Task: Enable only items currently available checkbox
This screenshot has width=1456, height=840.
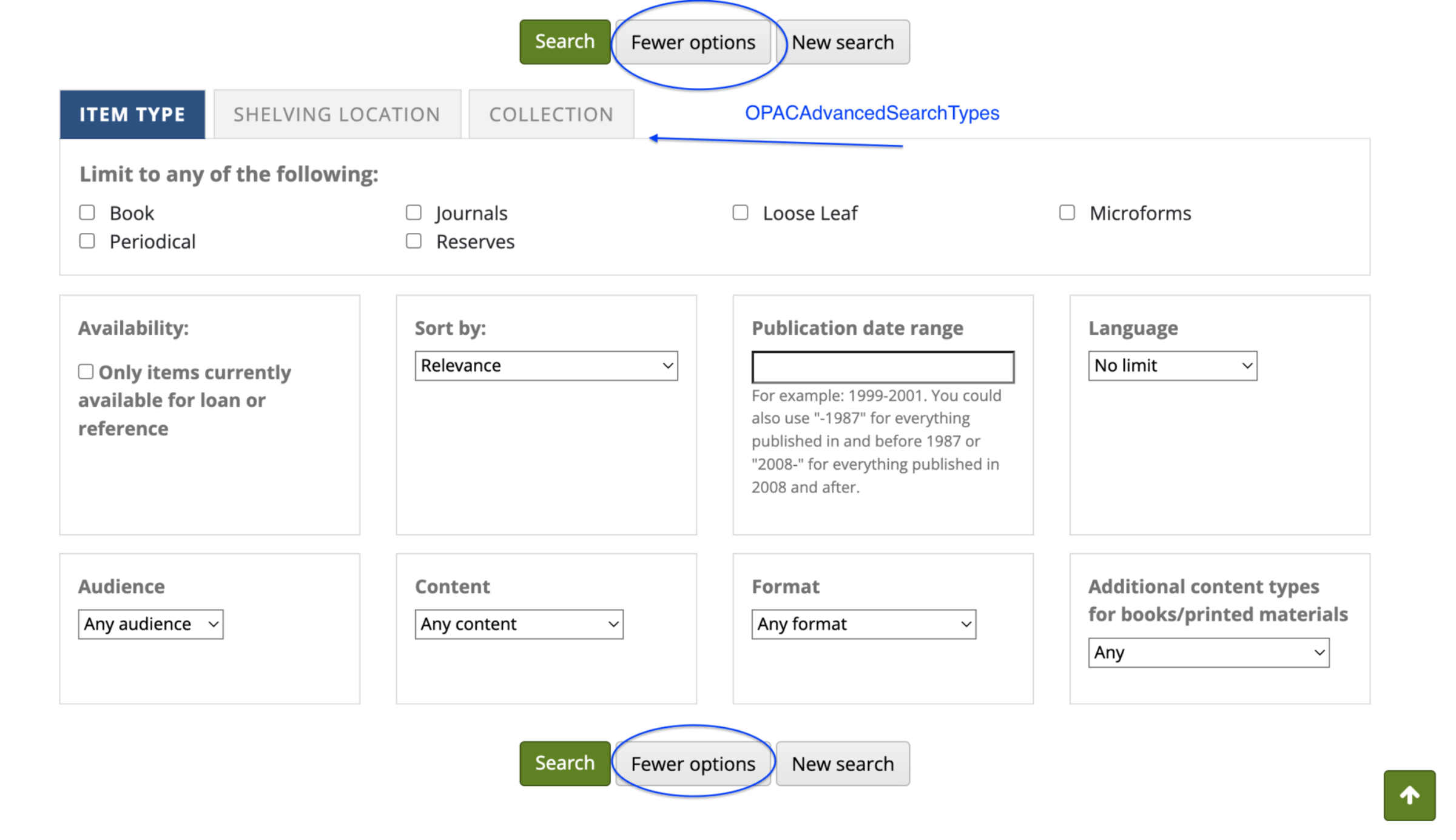Action: [x=86, y=372]
